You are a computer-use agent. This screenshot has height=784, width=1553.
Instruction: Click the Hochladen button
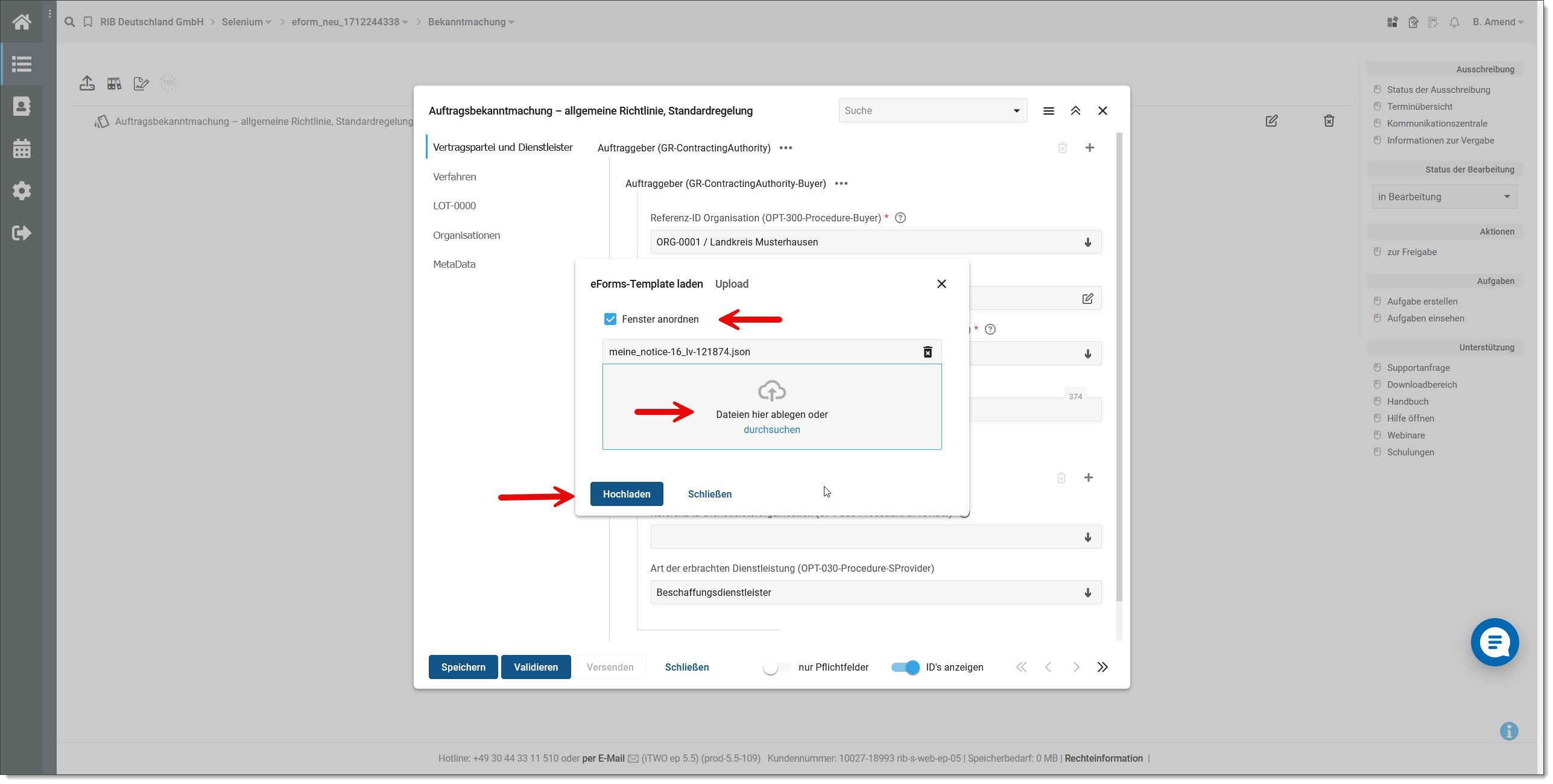[x=627, y=494]
